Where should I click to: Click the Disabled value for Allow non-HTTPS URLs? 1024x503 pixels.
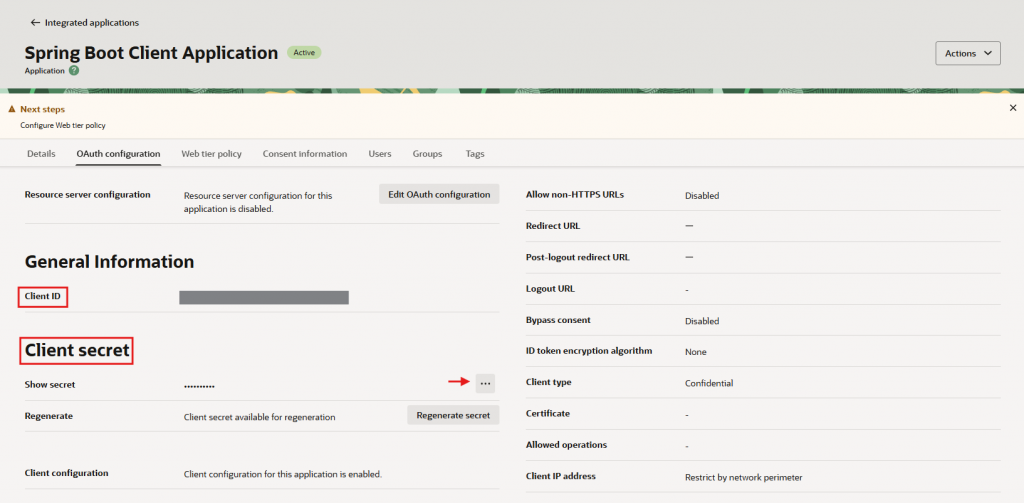click(702, 195)
